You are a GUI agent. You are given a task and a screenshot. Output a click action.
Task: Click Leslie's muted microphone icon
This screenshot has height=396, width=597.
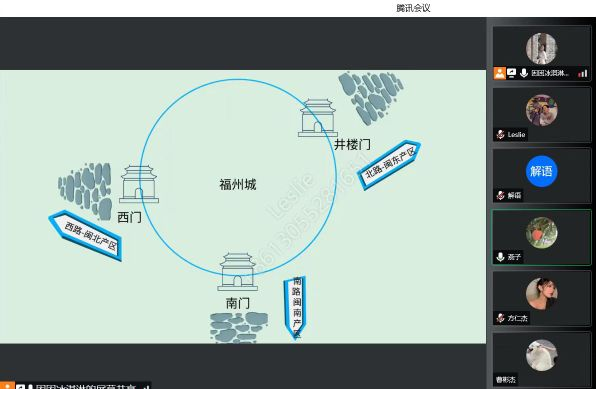point(501,134)
